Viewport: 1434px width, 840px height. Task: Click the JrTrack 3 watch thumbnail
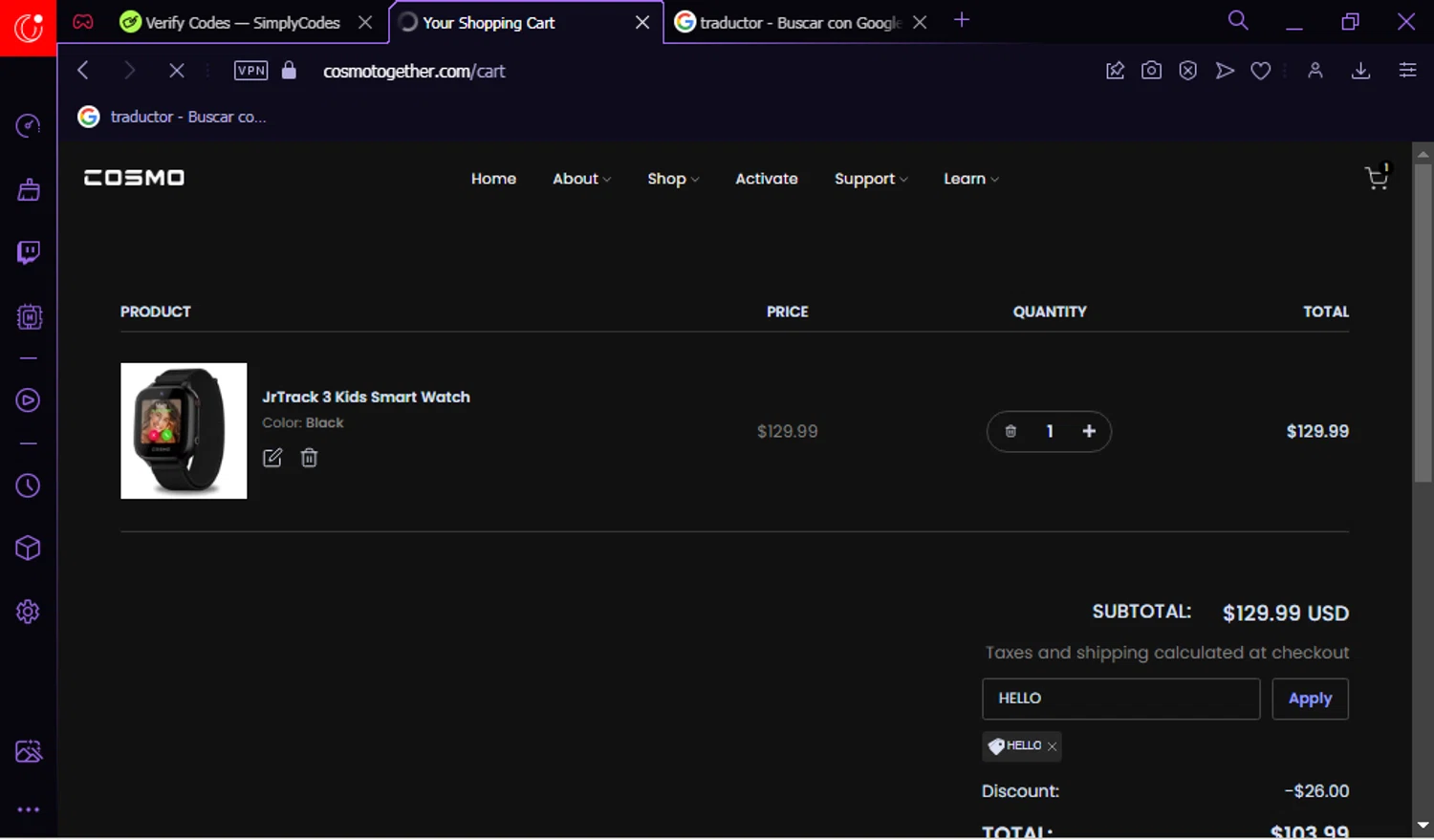tap(184, 431)
